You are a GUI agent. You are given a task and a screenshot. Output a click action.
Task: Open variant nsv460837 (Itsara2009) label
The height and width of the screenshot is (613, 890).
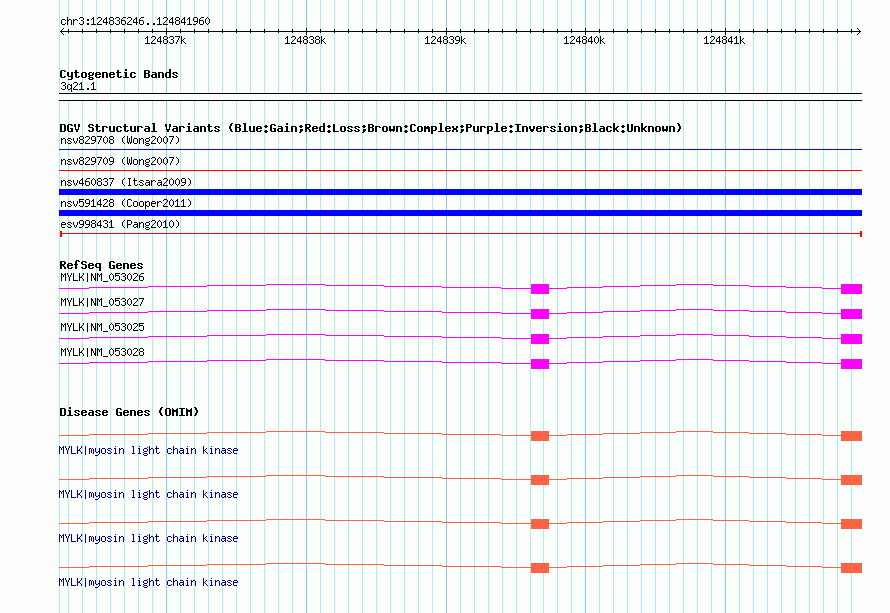(x=126, y=182)
